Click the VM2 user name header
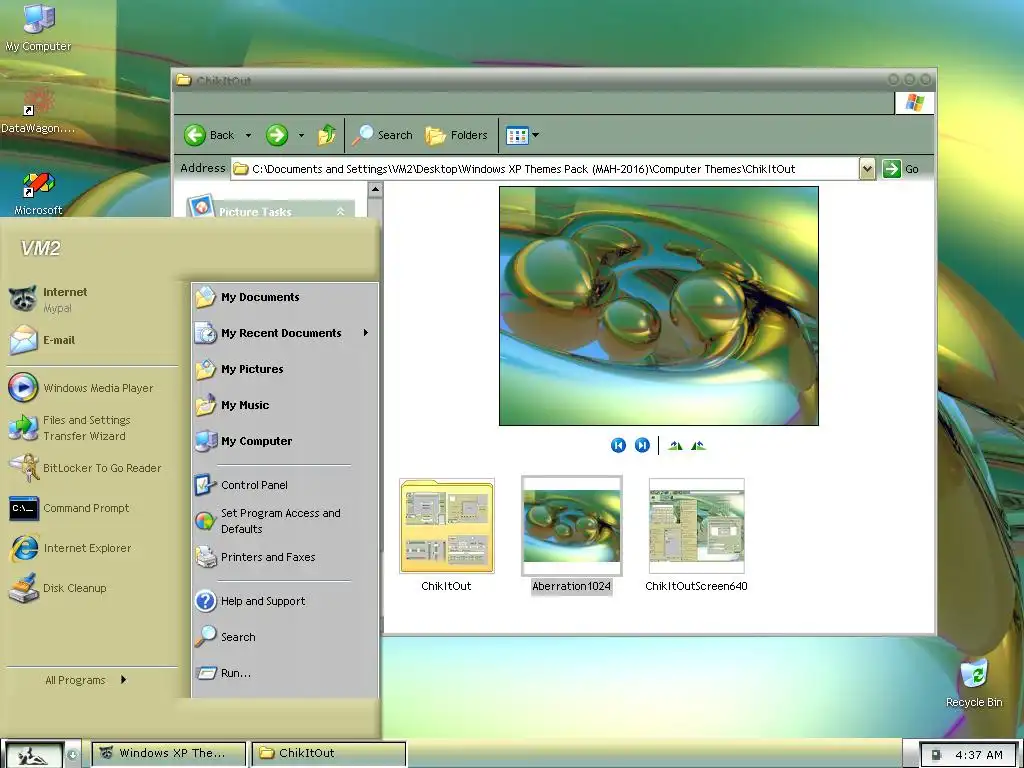 tap(40, 249)
